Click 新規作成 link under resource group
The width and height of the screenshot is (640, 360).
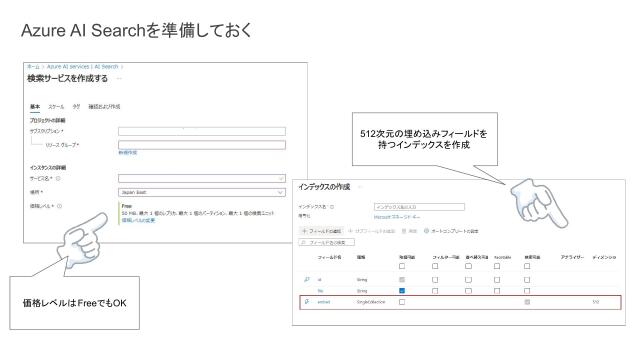point(128,153)
